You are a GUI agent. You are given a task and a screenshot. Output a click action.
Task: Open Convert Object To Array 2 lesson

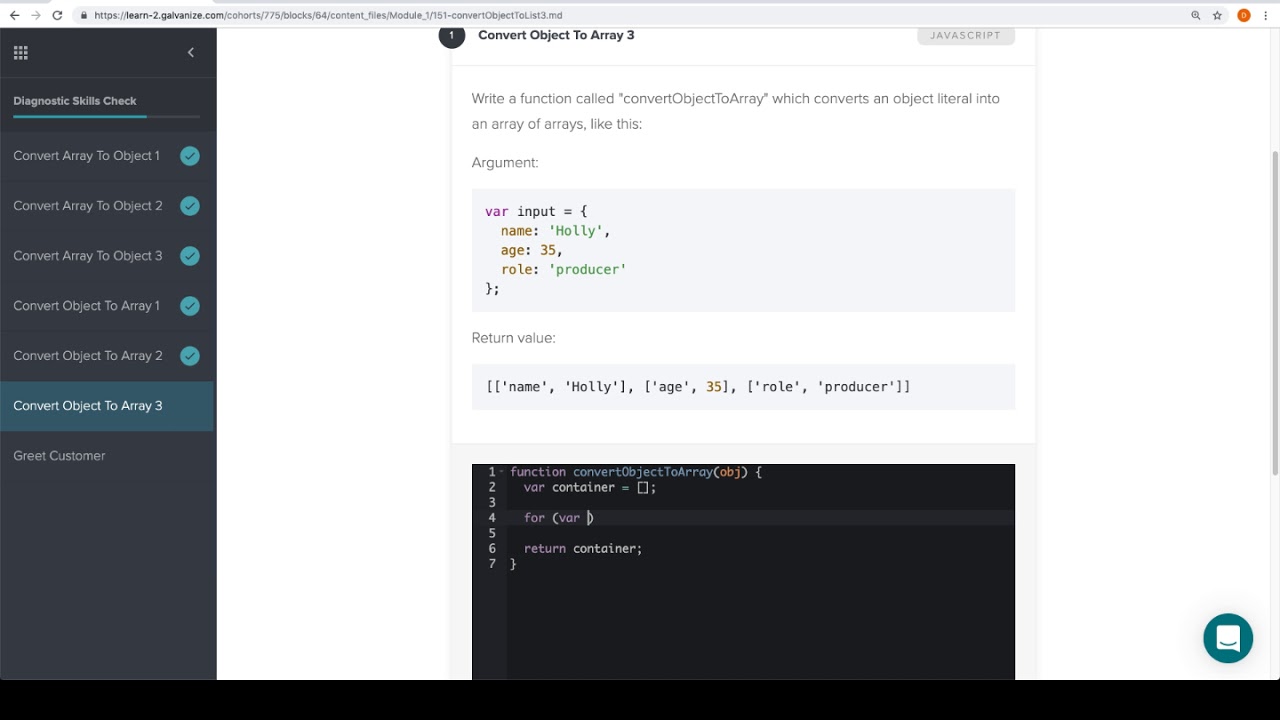click(x=107, y=356)
